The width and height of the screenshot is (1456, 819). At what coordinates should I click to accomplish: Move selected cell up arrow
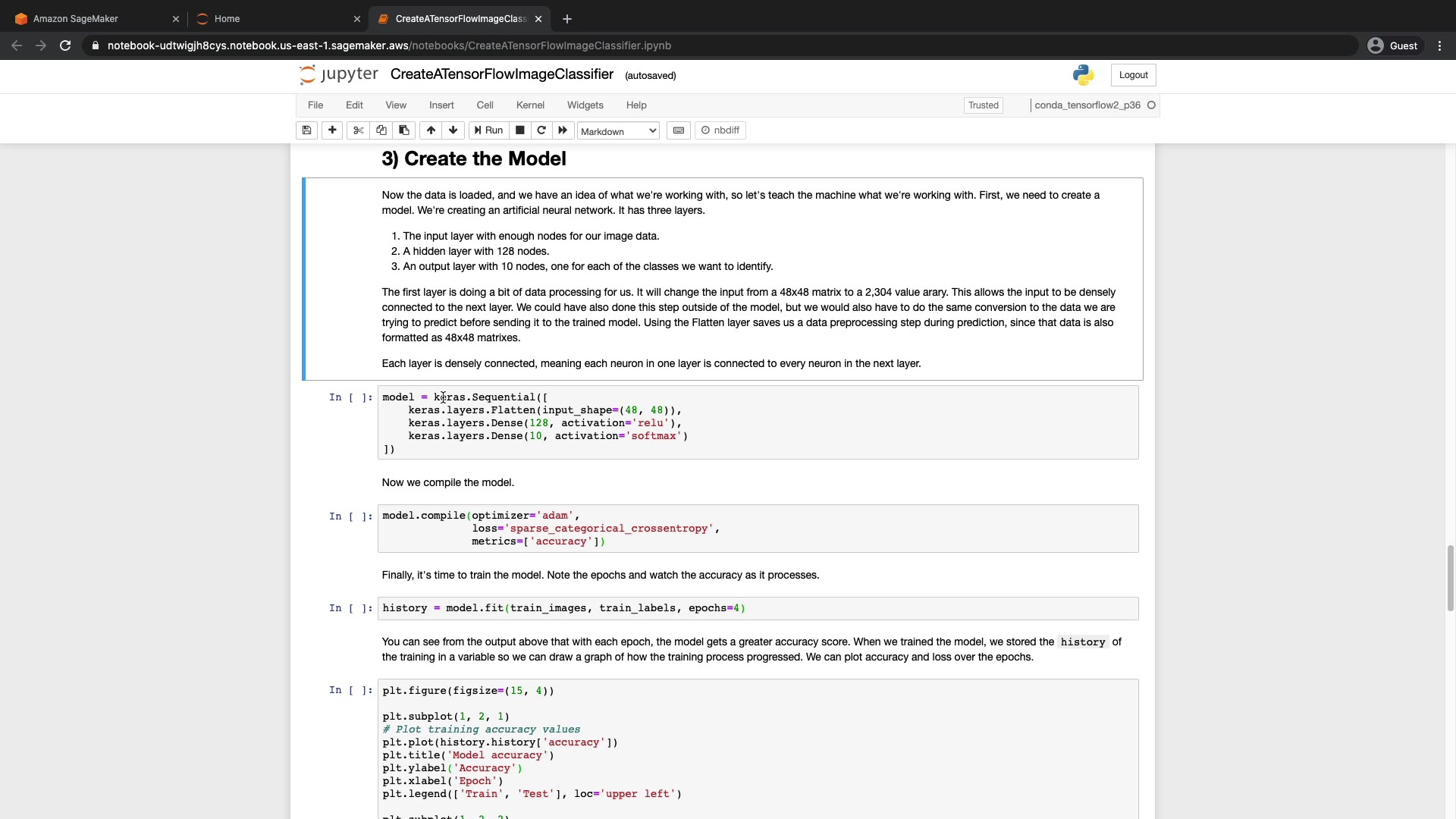tap(431, 130)
